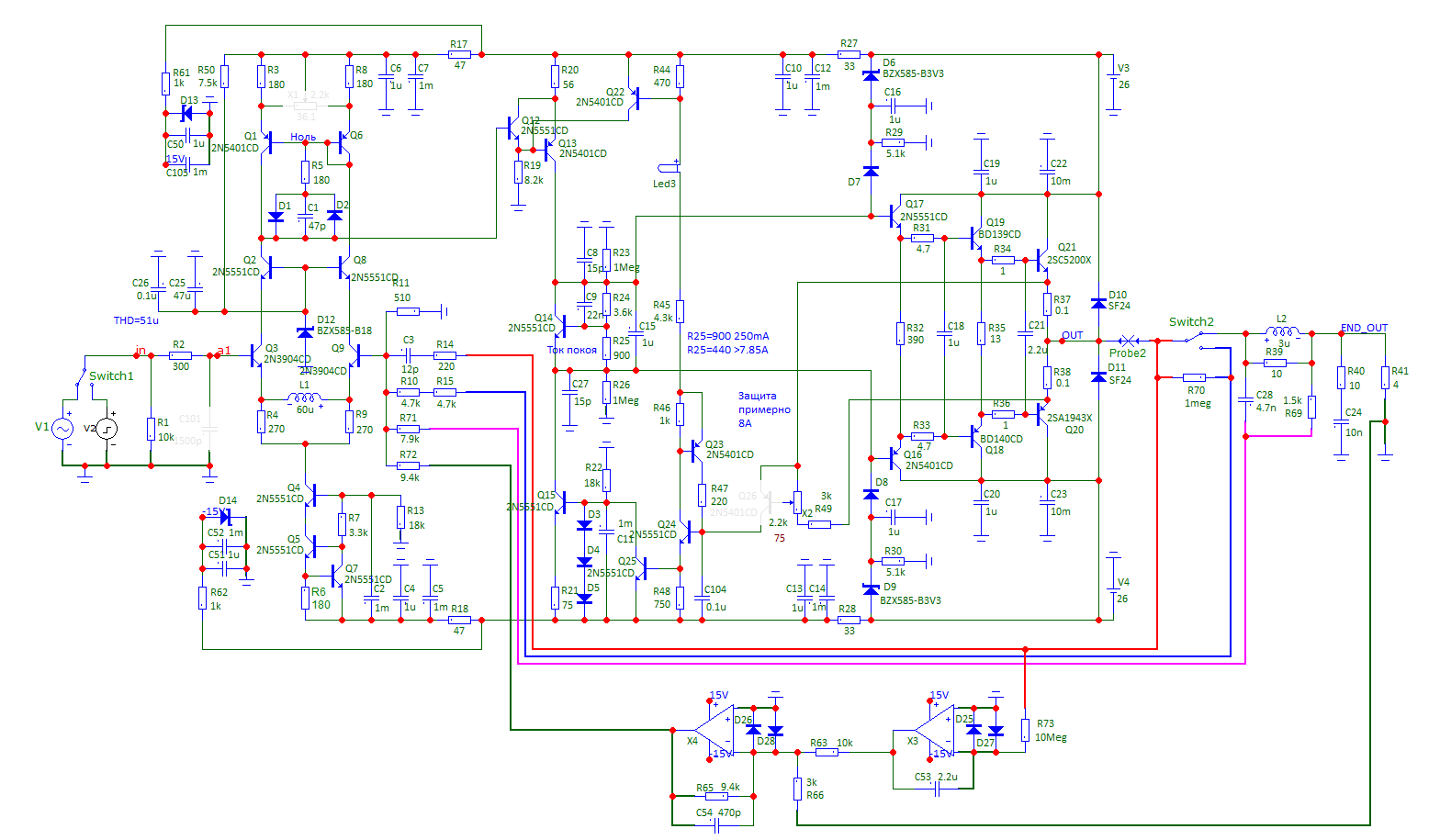The image size is (1440, 840).
Task: Select output transistor Q20 2SA1943X
Action: pyautogui.click(x=1043, y=414)
